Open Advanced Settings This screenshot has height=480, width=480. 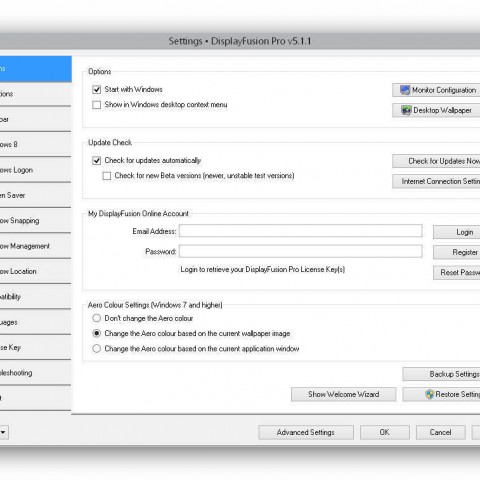(x=306, y=432)
